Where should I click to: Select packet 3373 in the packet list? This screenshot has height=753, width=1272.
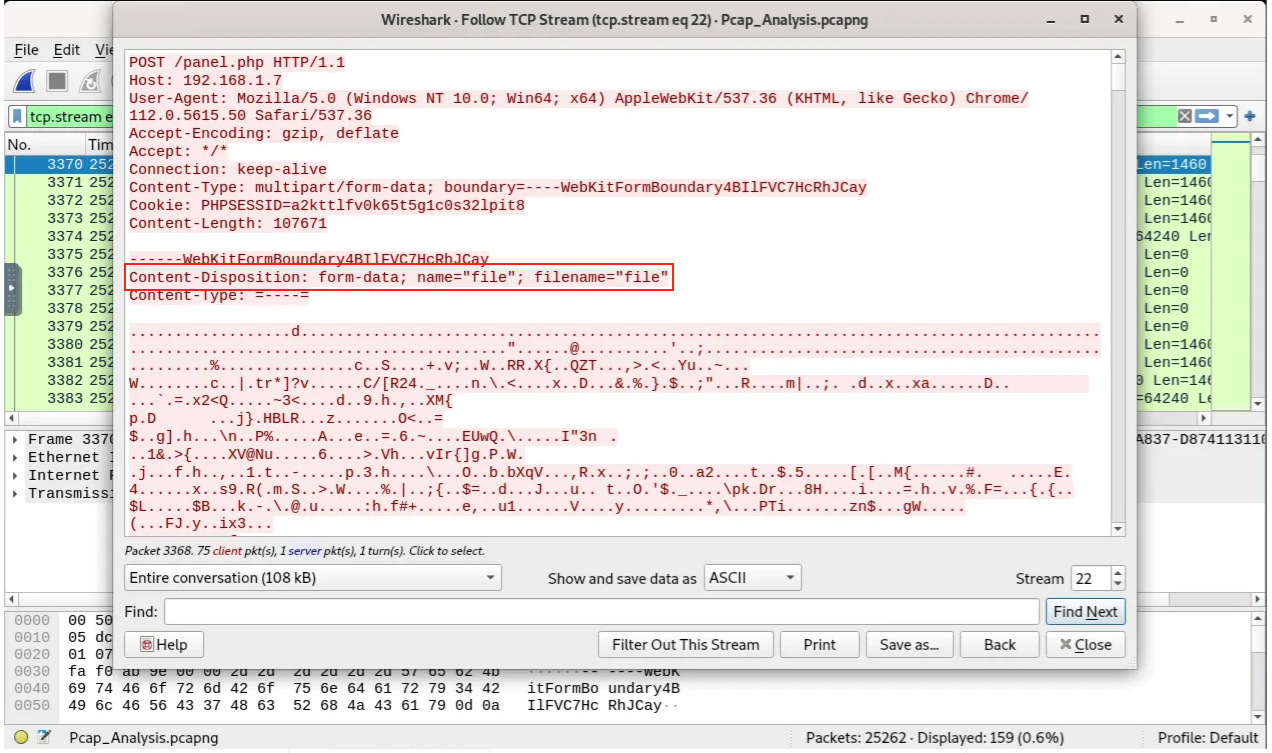coord(59,218)
